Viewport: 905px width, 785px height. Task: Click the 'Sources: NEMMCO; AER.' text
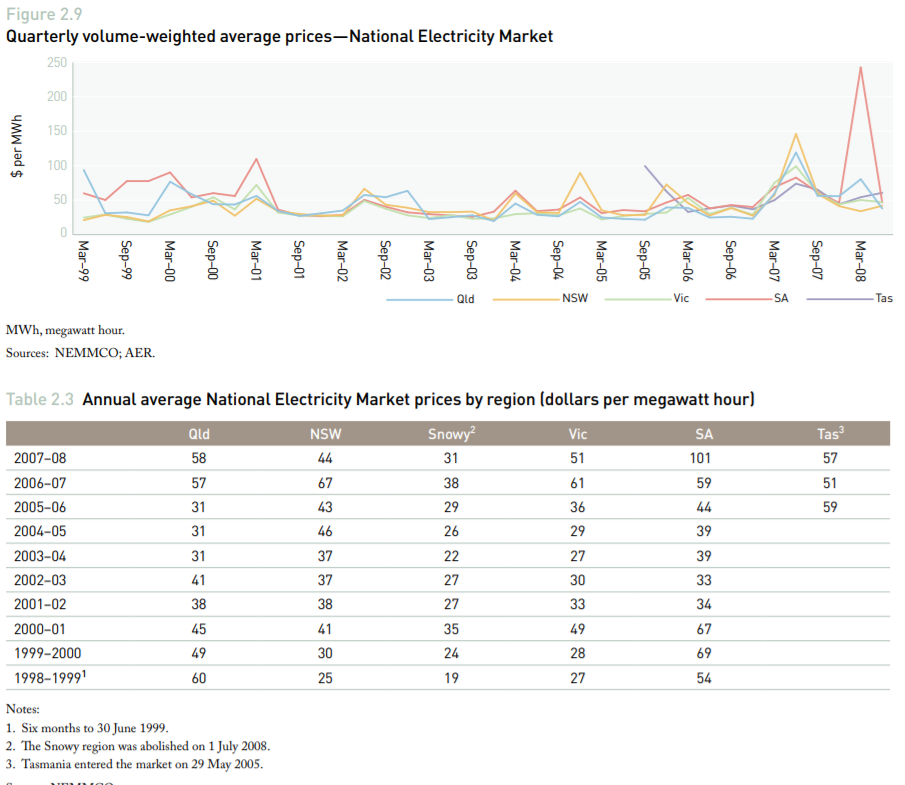pyautogui.click(x=81, y=352)
